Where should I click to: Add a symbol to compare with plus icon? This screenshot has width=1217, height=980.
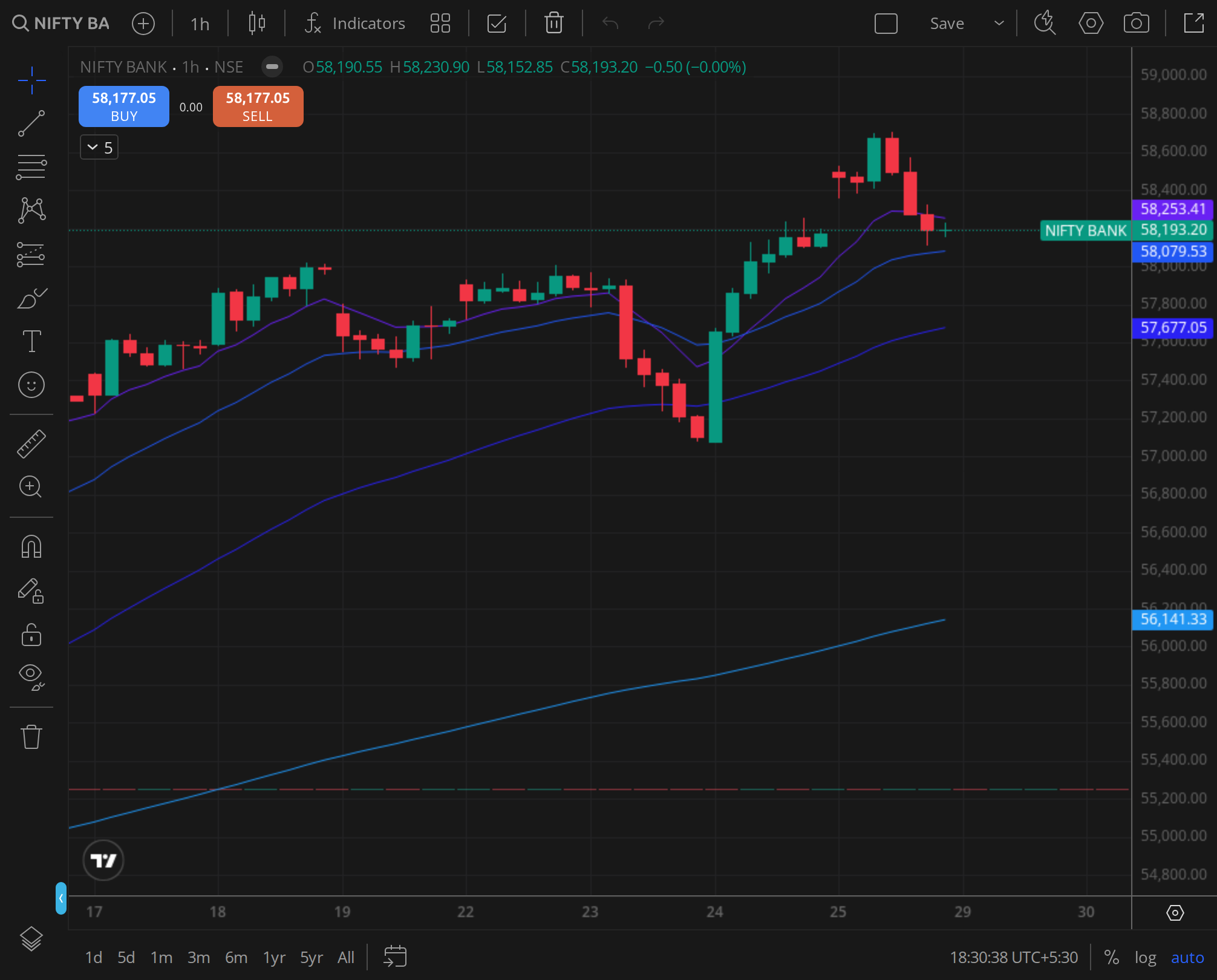pos(143,24)
